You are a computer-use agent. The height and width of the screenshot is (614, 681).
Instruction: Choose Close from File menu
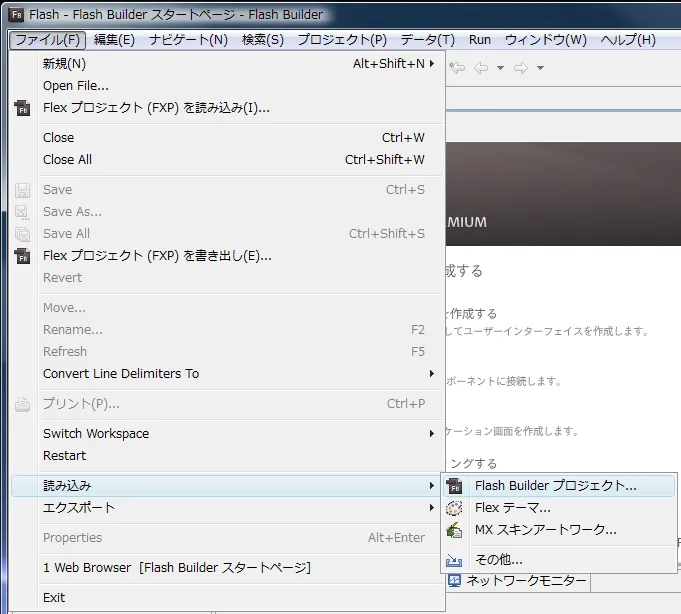click(x=228, y=138)
